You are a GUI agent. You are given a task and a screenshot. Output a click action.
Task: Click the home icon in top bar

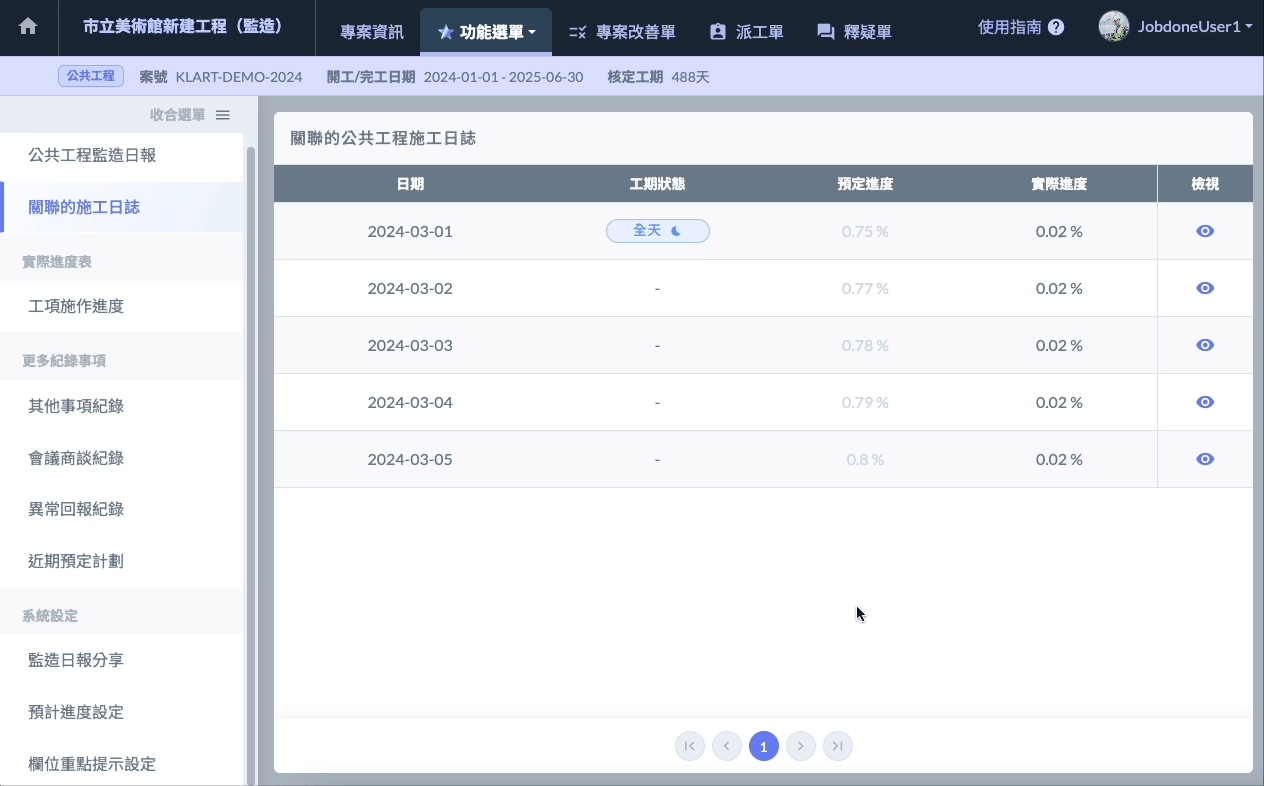click(x=28, y=28)
